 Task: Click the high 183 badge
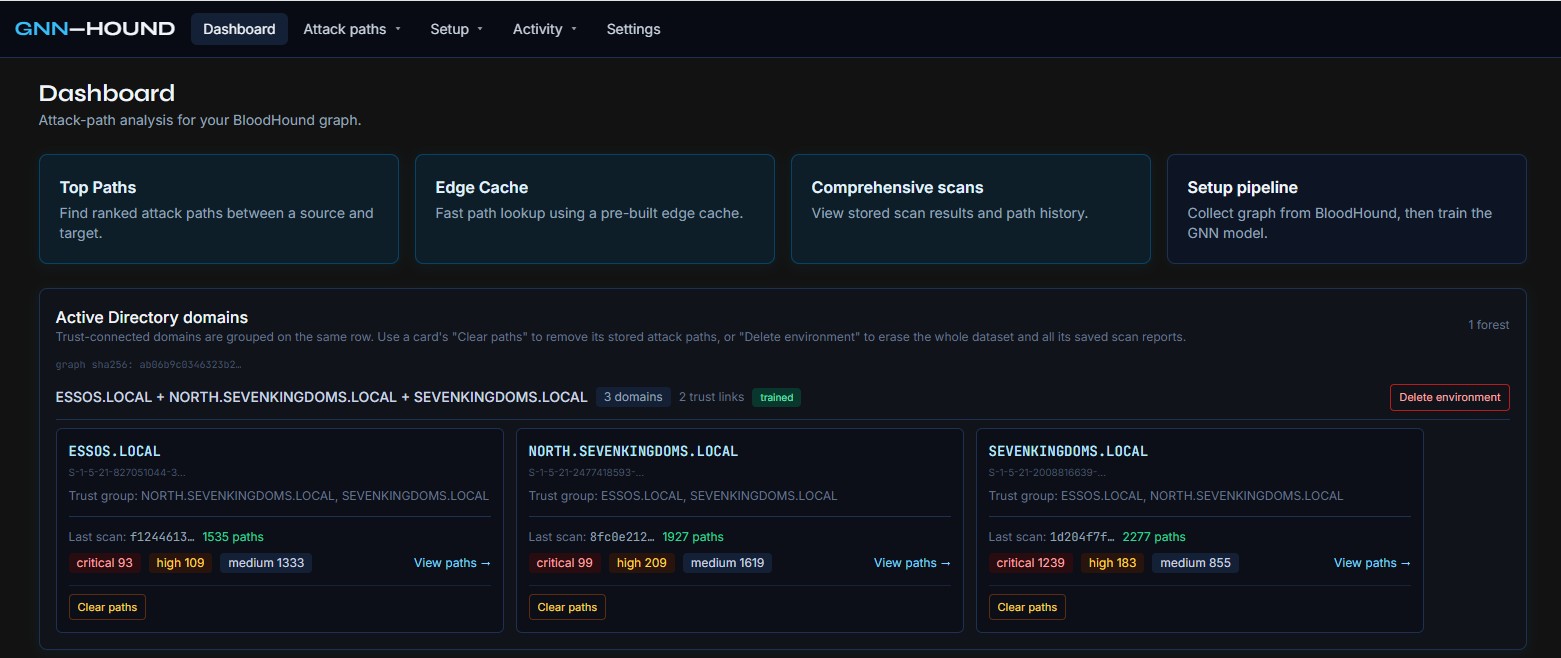1113,563
